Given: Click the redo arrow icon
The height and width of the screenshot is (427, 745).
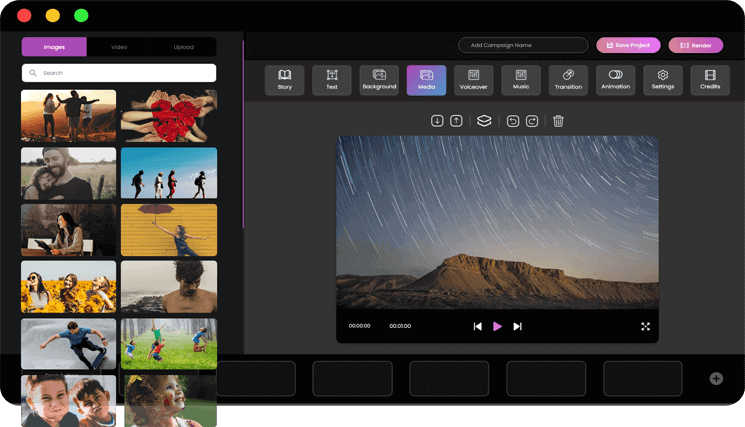Looking at the screenshot, I should 532,121.
